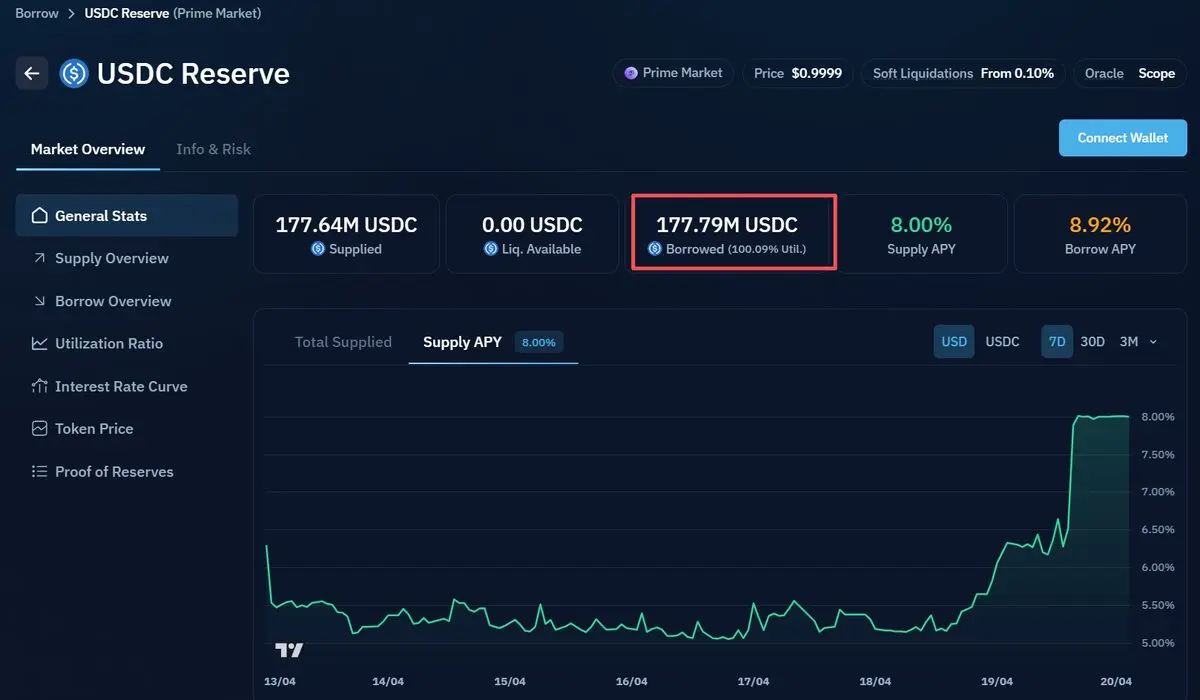Click the Price $0.9999 badge
This screenshot has width=1200, height=700.
tap(798, 73)
